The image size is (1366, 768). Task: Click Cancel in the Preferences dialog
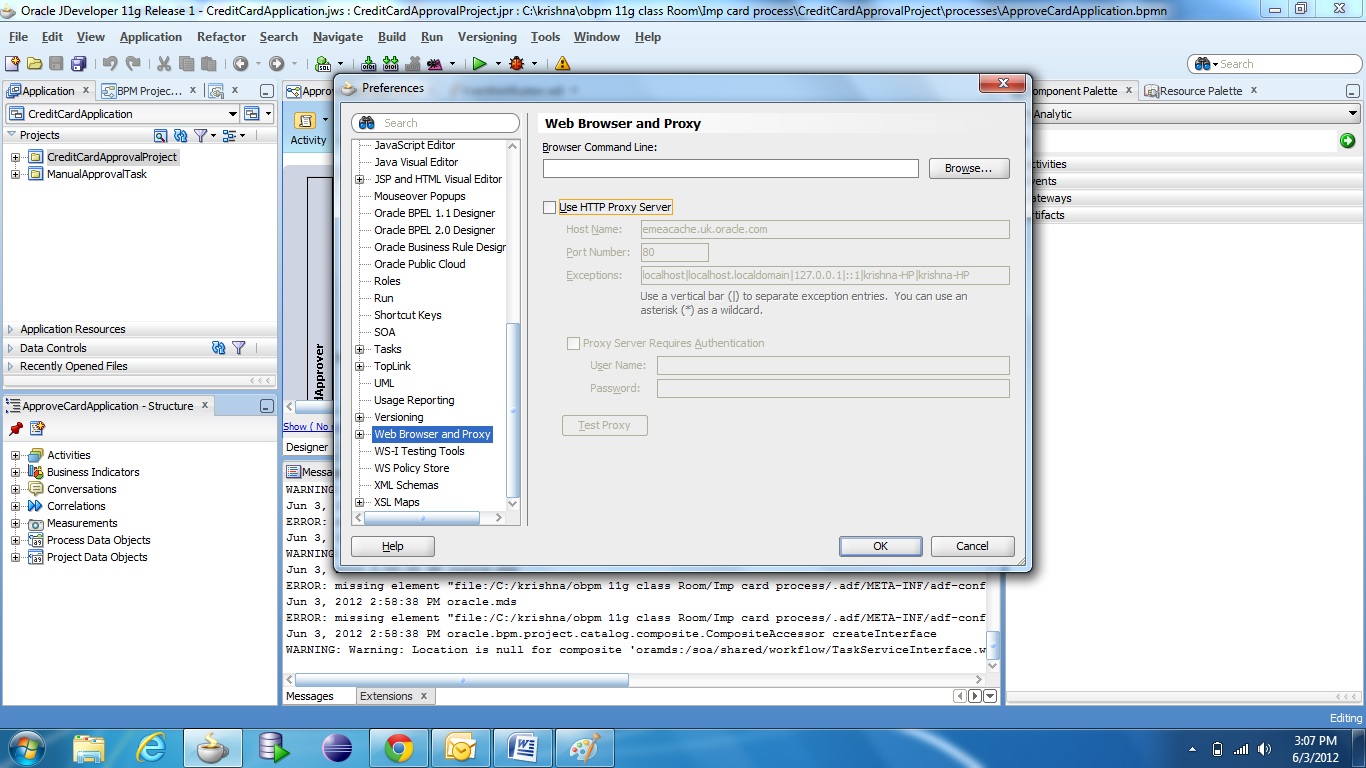972,546
